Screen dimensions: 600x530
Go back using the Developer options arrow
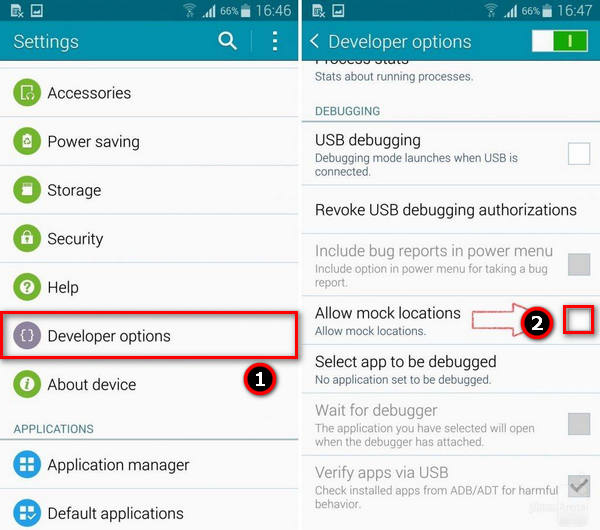[x=314, y=41]
